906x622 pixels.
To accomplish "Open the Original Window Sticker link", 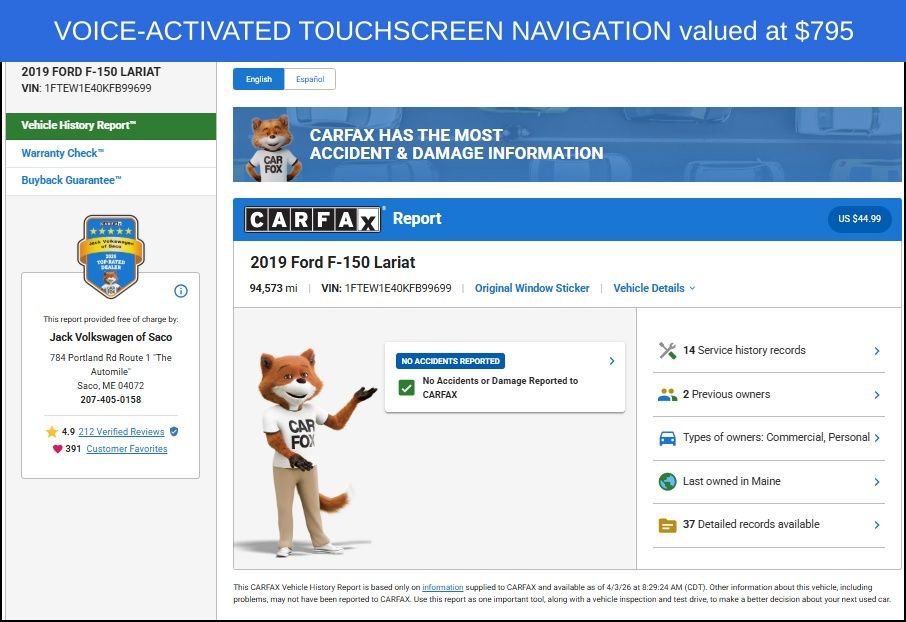I will coord(532,288).
